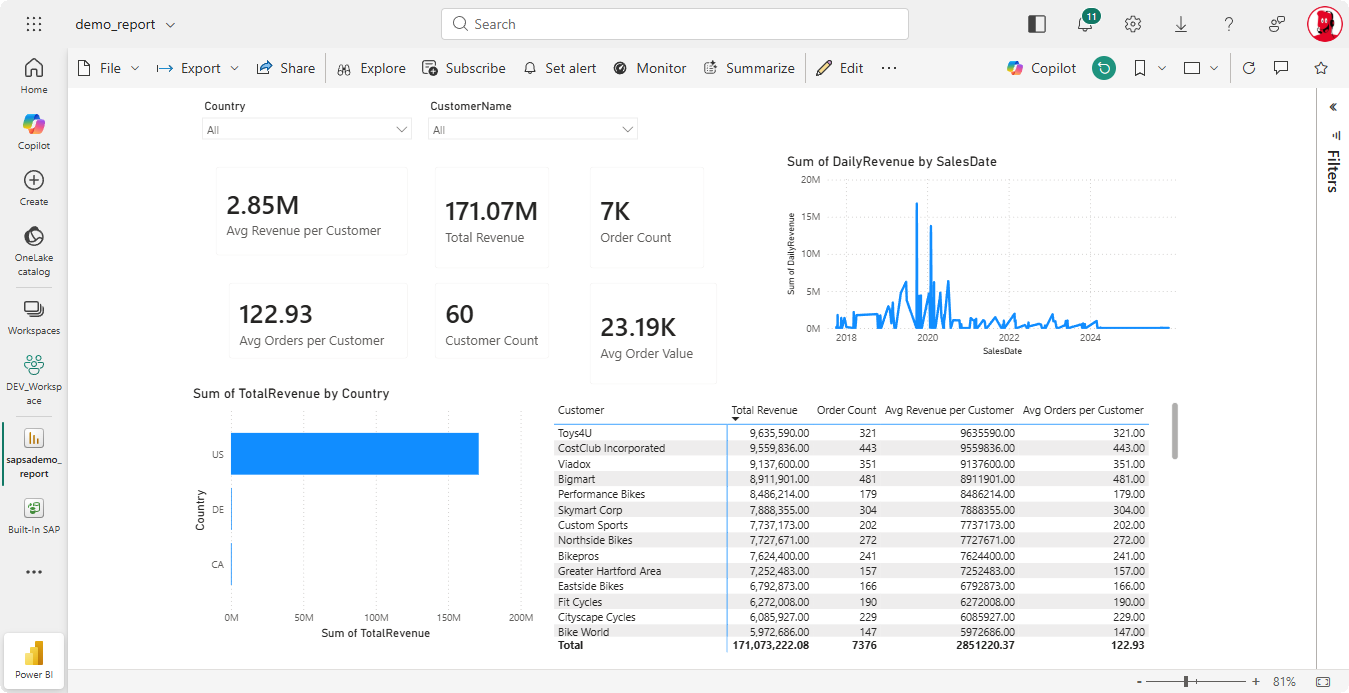Open the settings gear icon

click(1133, 24)
